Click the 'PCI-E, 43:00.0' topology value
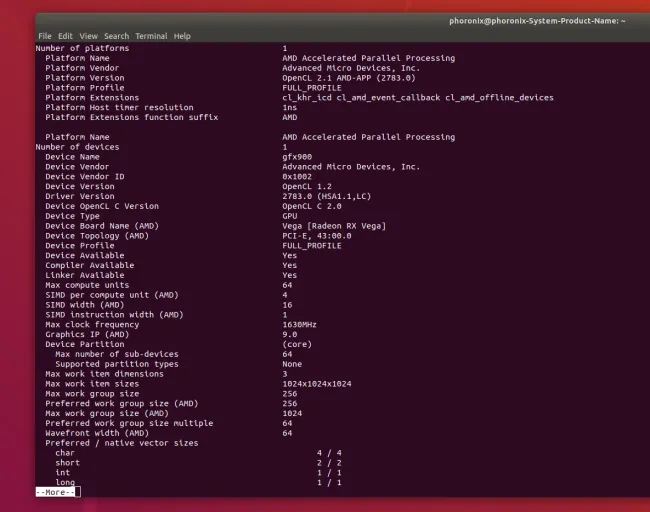Screen dimensions: 650x512 coord(316,236)
